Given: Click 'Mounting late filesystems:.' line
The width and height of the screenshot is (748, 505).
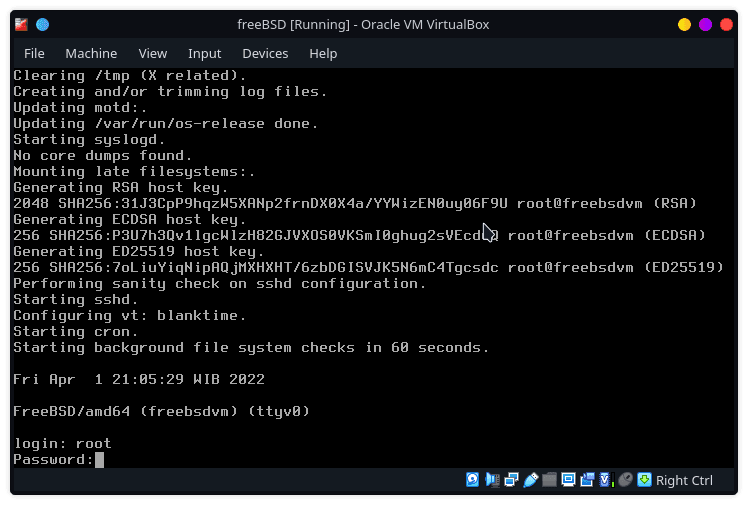Looking at the screenshot, I should point(134,171).
